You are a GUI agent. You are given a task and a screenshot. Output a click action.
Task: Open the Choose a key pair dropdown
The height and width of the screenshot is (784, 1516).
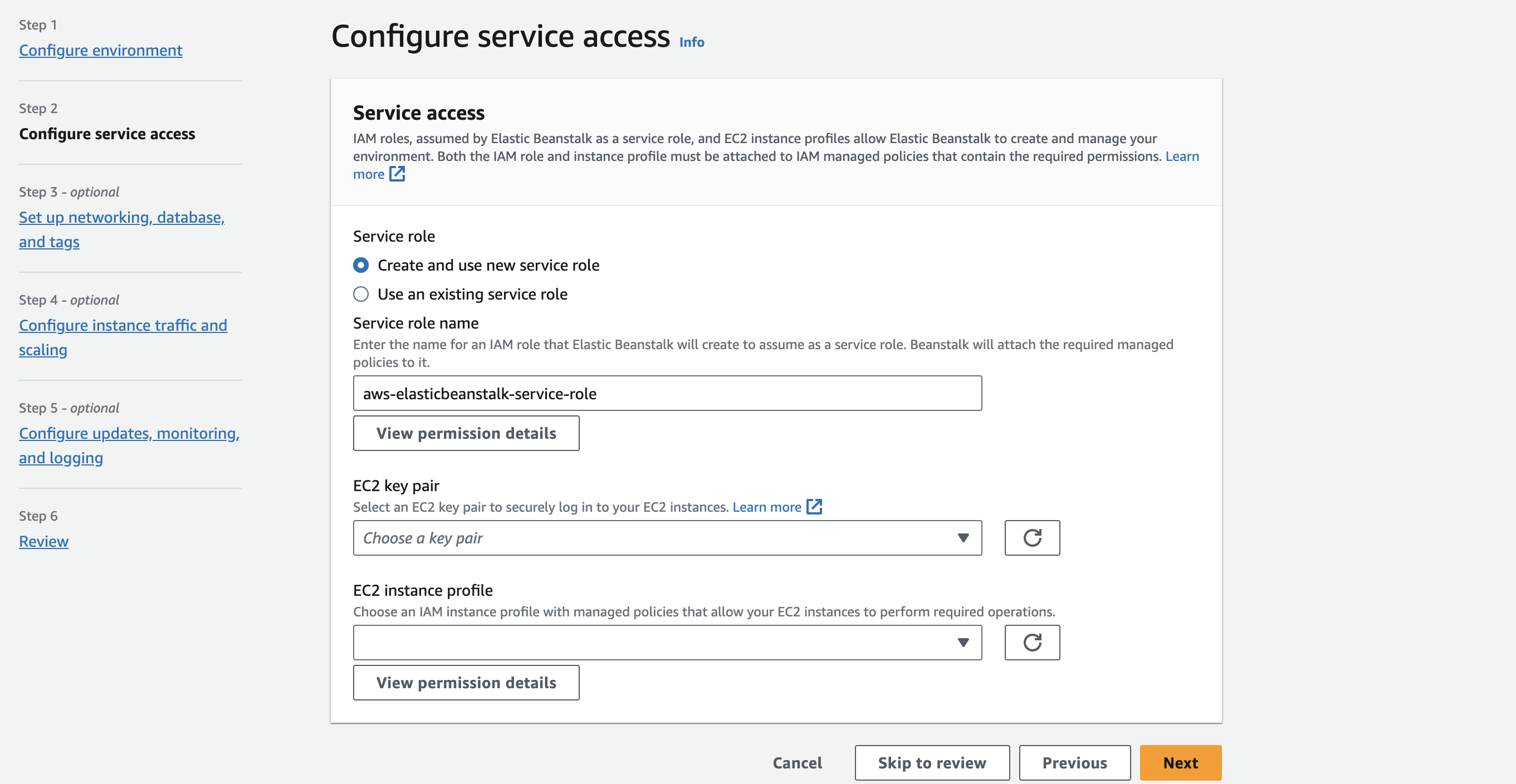pyautogui.click(x=667, y=537)
